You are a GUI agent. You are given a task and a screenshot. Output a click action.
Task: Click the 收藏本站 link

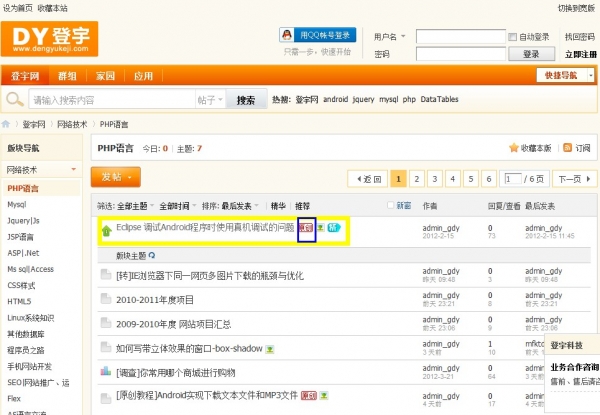(x=53, y=8)
